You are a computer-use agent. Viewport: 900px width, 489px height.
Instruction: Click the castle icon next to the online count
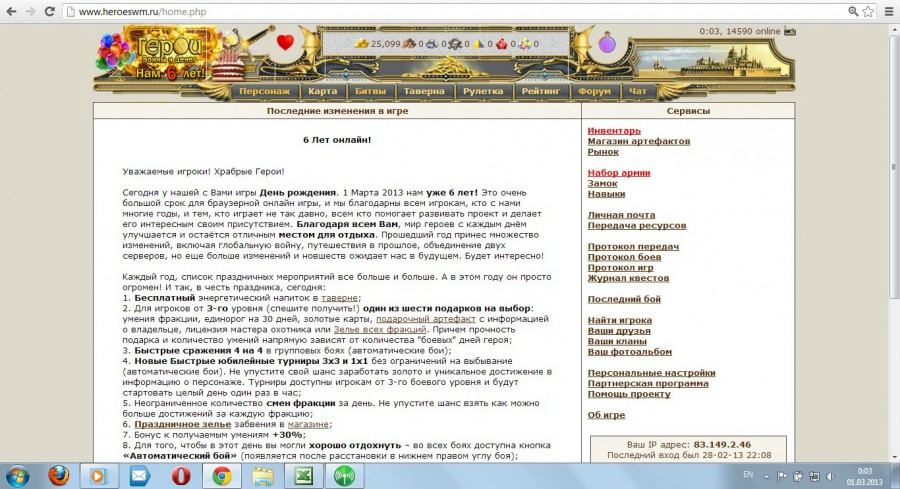tap(790, 32)
